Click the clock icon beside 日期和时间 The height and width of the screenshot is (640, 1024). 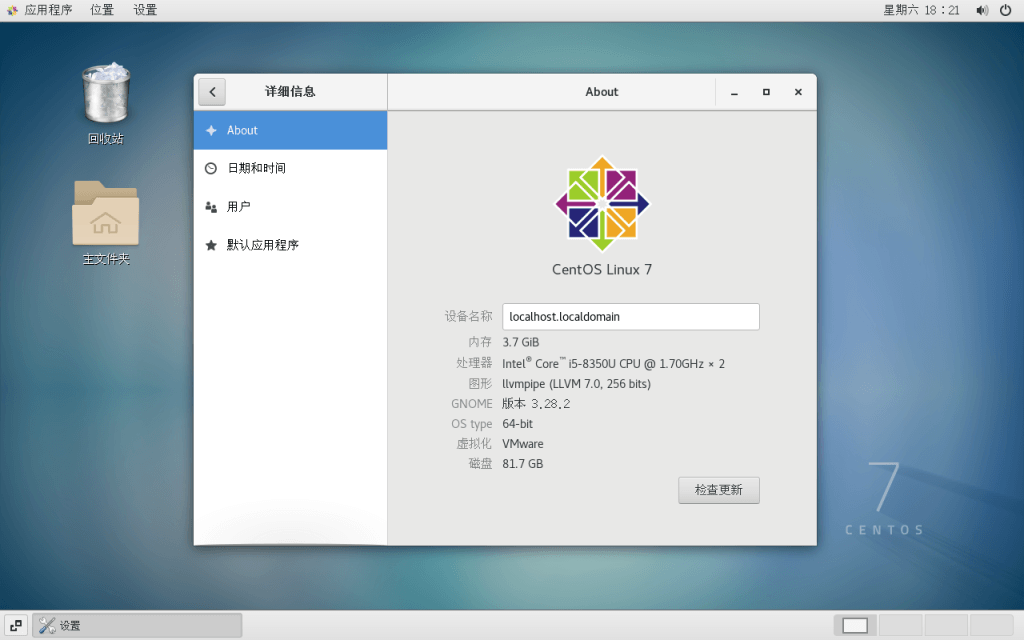tap(211, 168)
